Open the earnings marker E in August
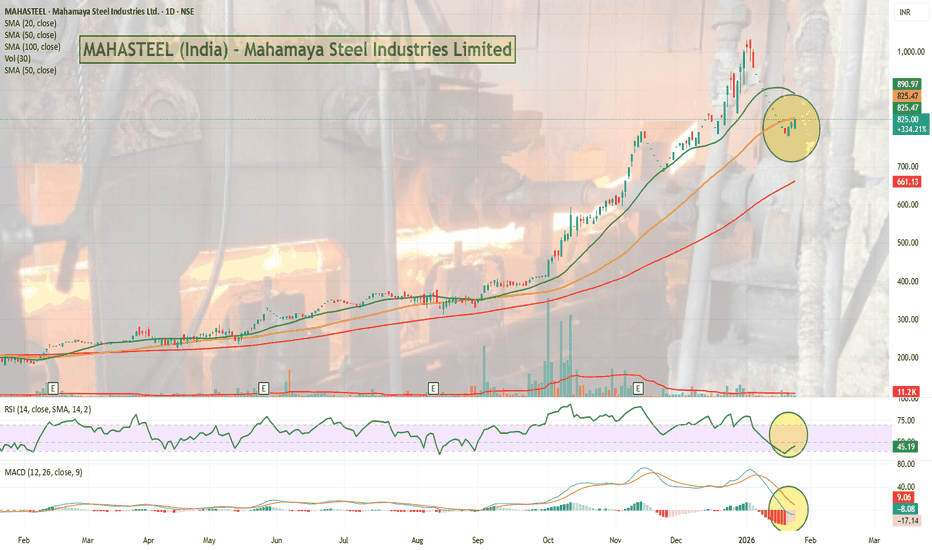This screenshot has height=550, width=932. click(x=433, y=388)
